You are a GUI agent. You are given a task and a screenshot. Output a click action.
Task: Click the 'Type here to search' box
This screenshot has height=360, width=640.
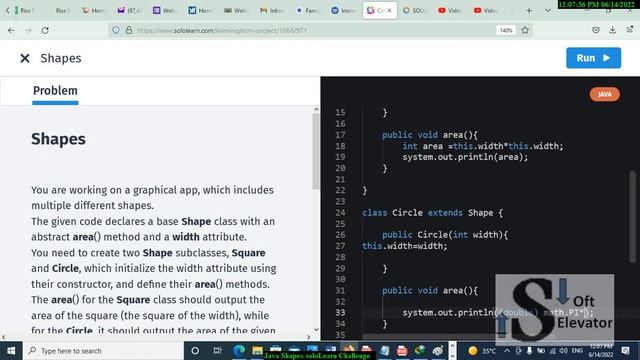point(103,351)
